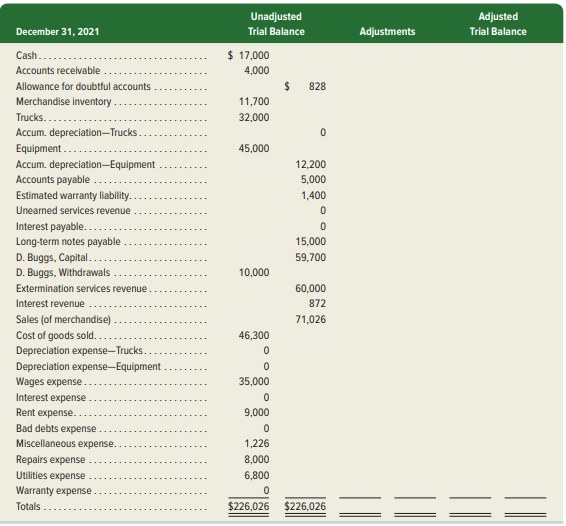Click Allowance for doubtful accounts credit 828
566x526 pixels.
[x=305, y=86]
